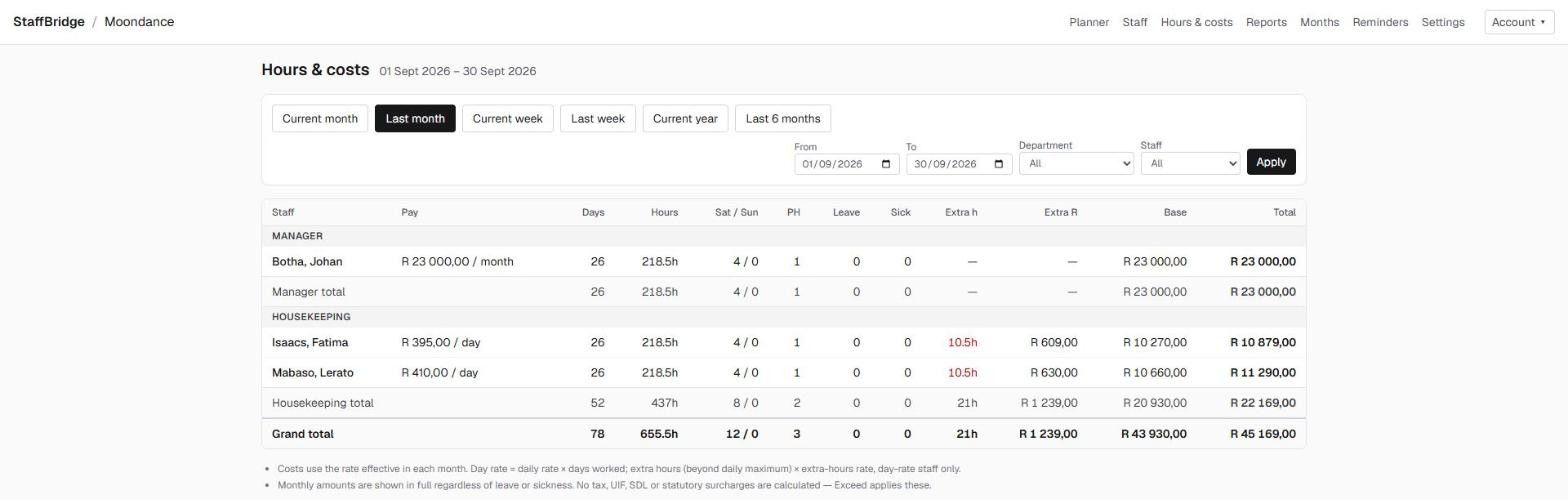The image size is (1568, 500).
Task: Select the MANAGER group heading
Action: coord(297,236)
